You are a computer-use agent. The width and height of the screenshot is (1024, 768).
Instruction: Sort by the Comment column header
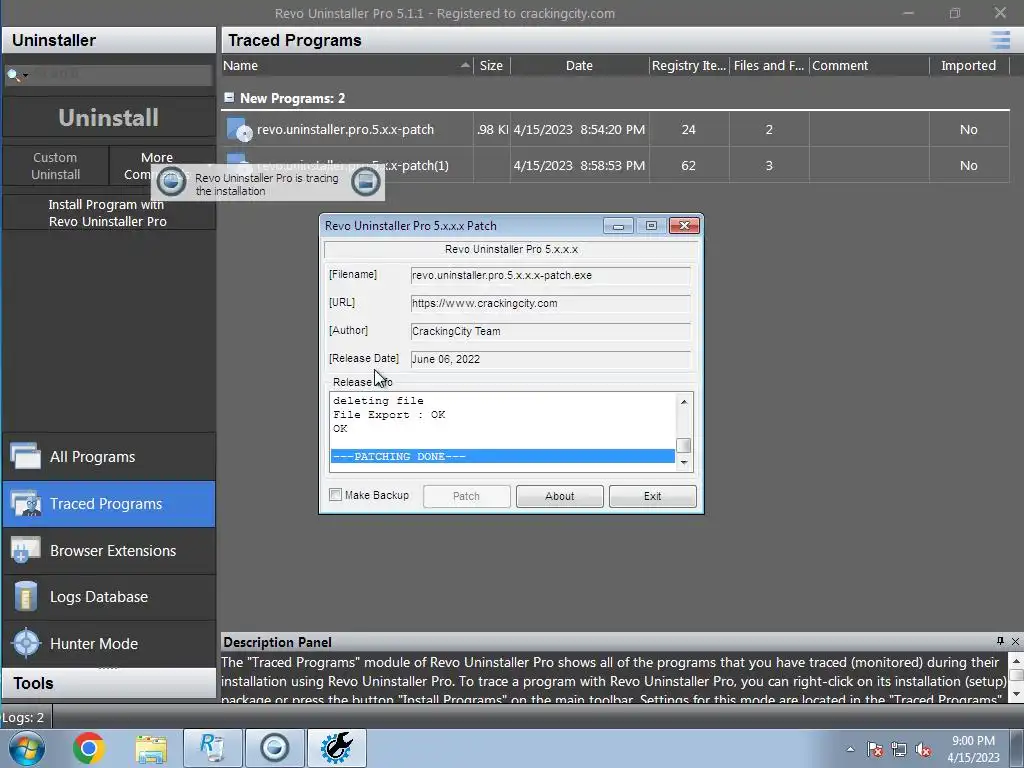869,65
